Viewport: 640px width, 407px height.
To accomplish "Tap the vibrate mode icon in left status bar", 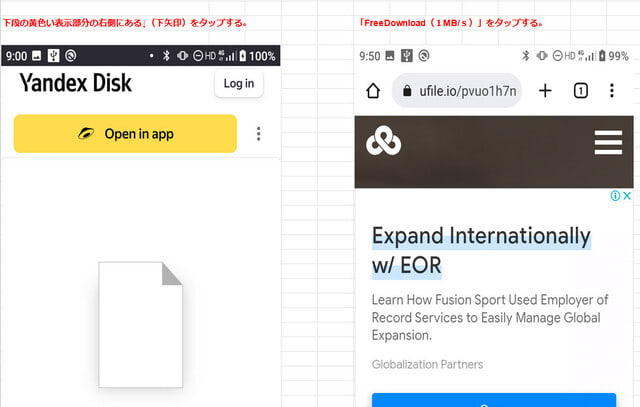I will click(182, 56).
